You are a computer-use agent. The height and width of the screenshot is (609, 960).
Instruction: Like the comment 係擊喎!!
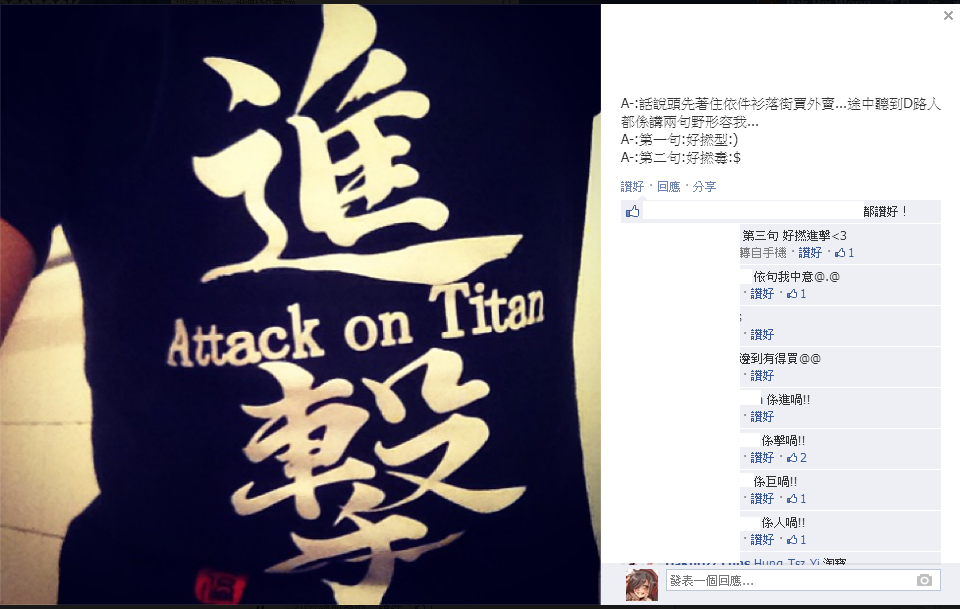[762, 458]
